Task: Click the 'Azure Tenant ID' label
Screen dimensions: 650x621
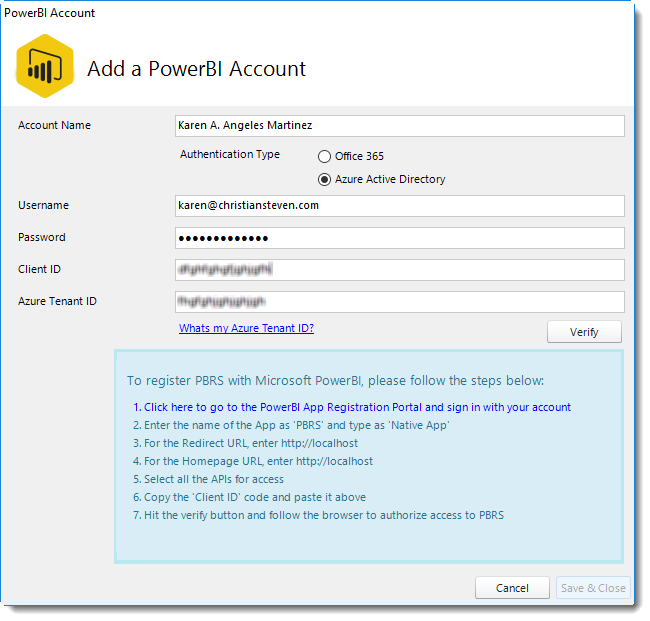Action: point(57,301)
